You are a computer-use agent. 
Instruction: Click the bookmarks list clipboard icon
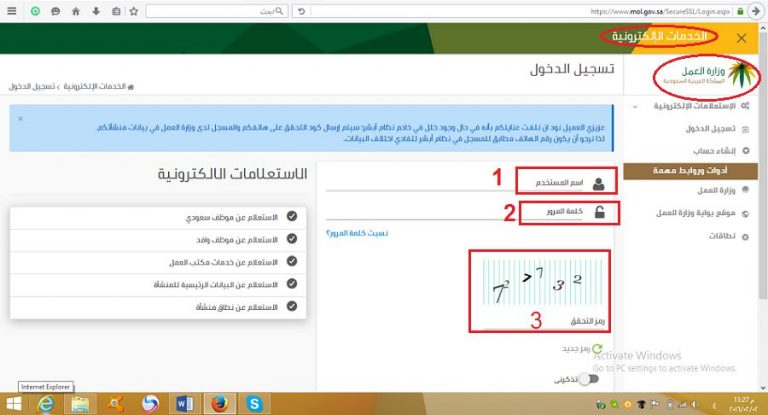coord(116,11)
